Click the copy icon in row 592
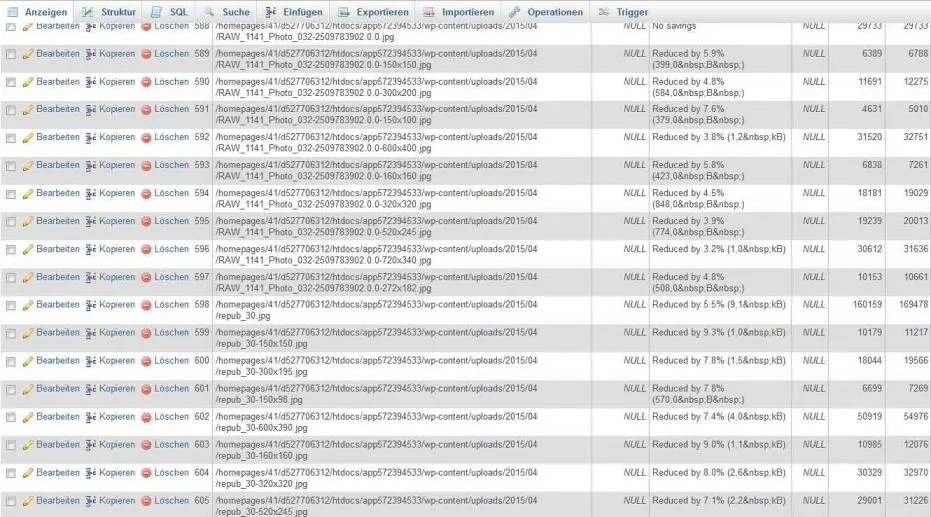 pos(90,138)
